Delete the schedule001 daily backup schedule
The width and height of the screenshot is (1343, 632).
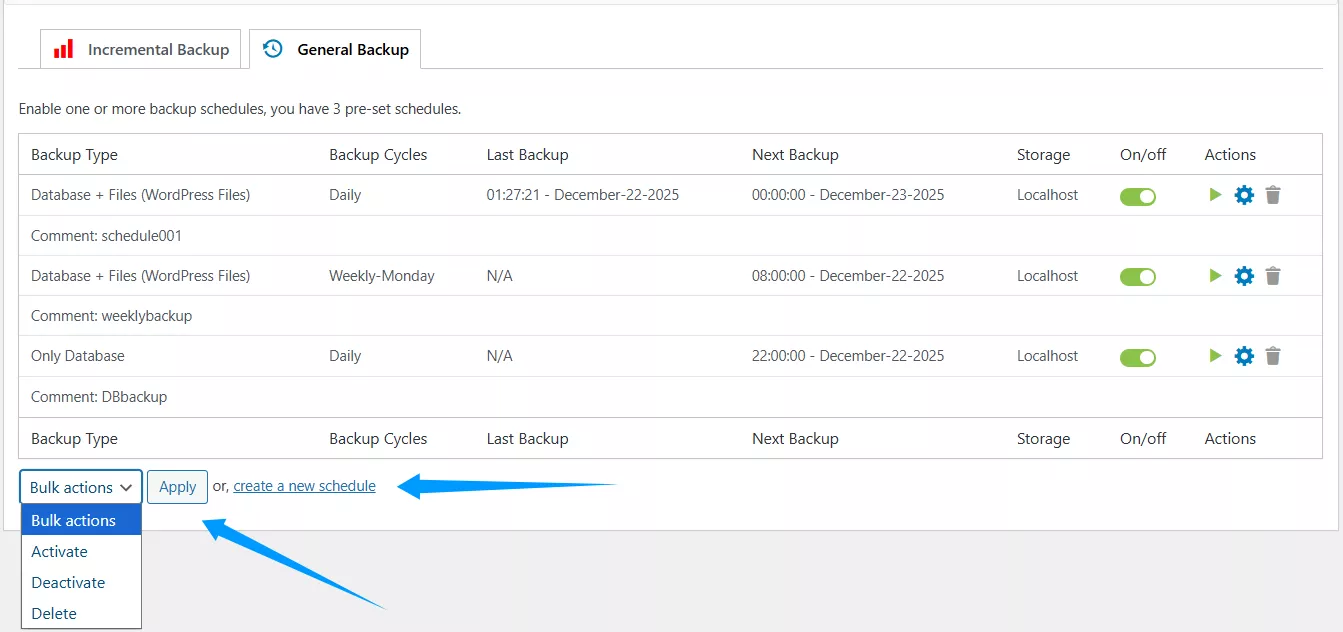coord(1272,195)
